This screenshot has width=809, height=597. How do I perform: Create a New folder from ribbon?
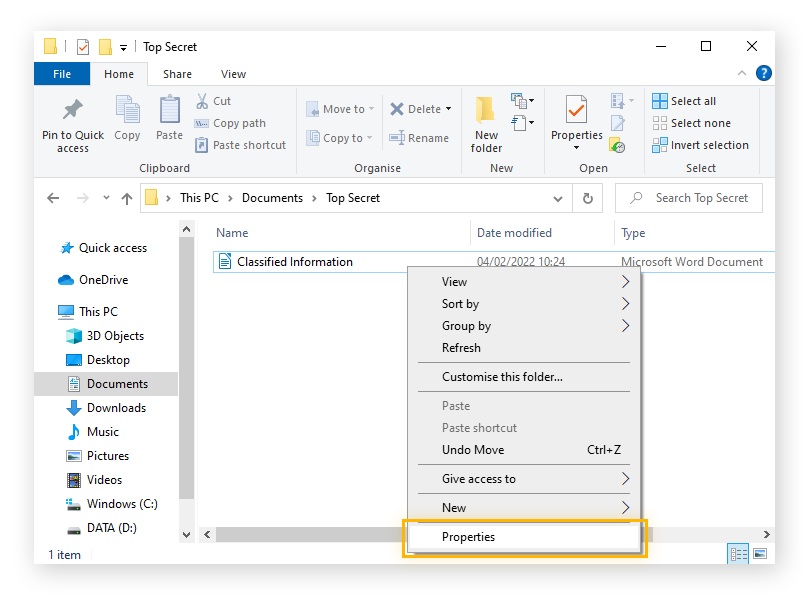[486, 125]
